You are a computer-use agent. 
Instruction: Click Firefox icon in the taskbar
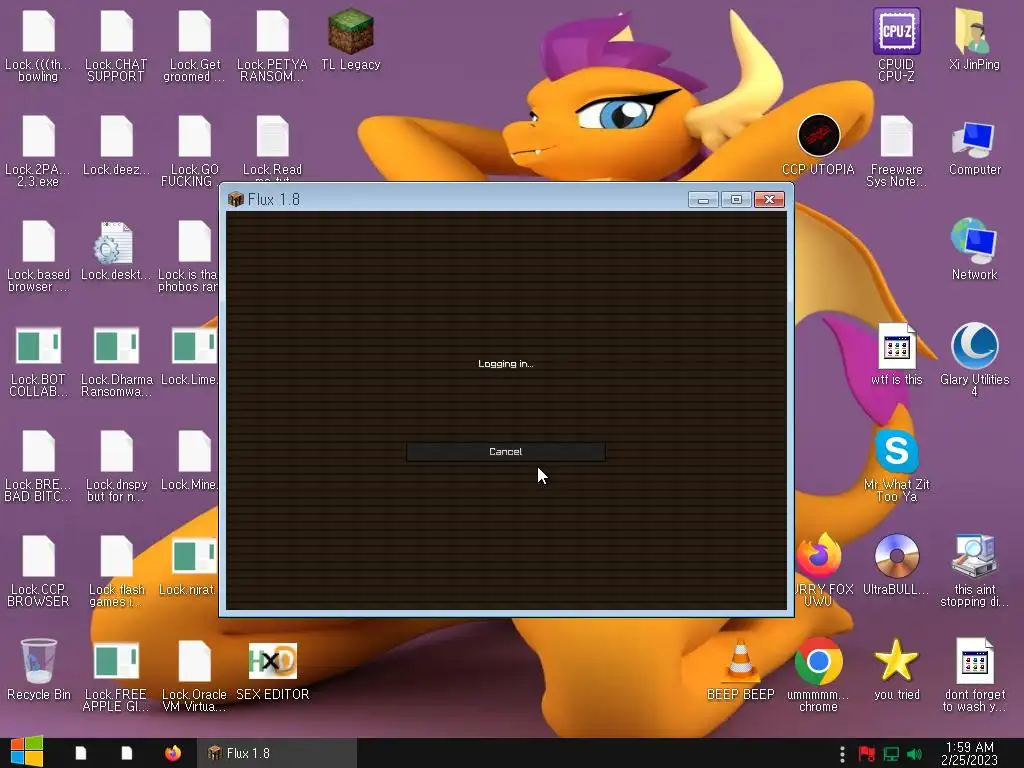click(x=172, y=753)
